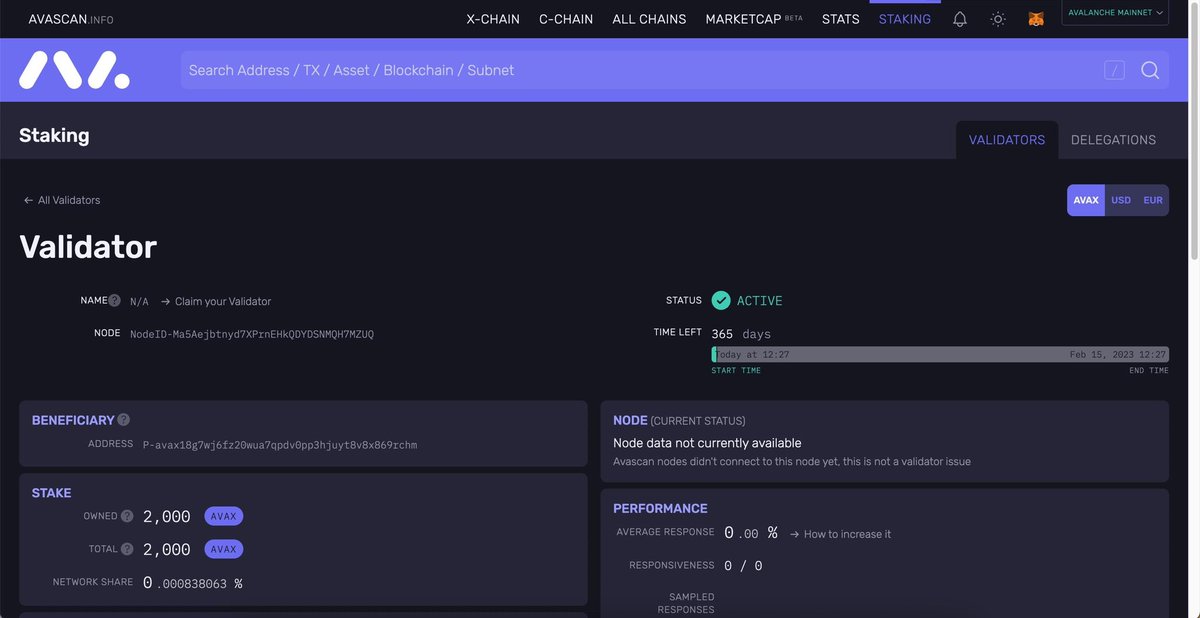Click the AVAX badge beside OWNED
Viewport: 1200px width, 618px height.
tap(224, 517)
